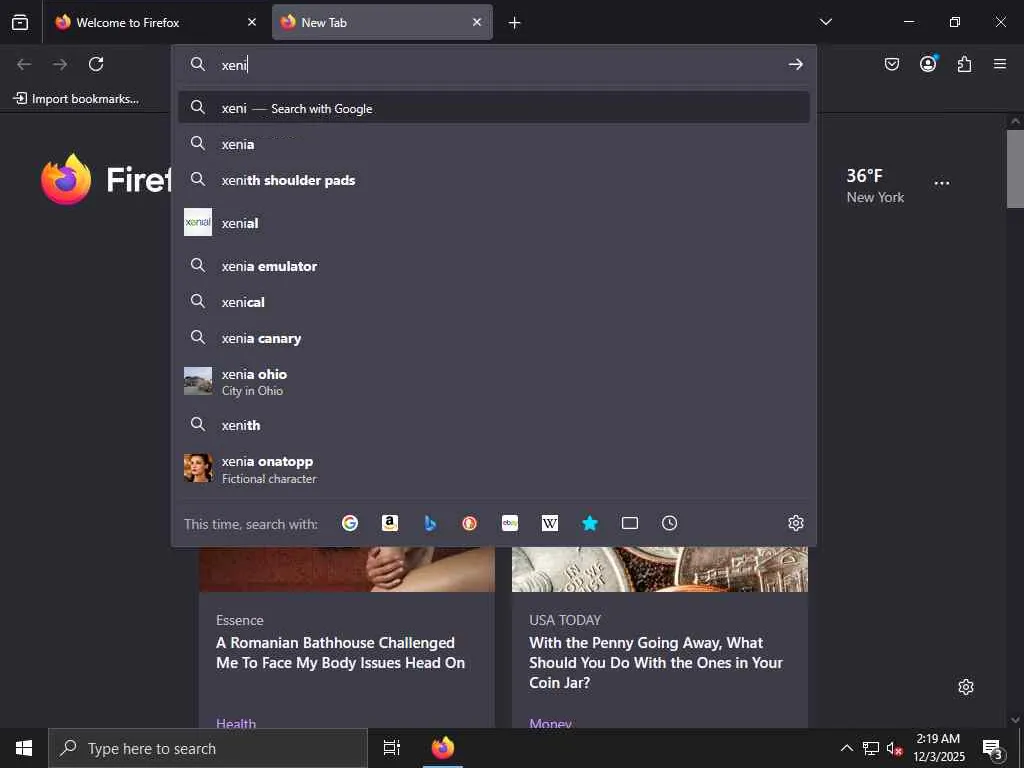Screen dimensions: 1024x768
Task: Open the network tray icon
Action: click(871, 749)
